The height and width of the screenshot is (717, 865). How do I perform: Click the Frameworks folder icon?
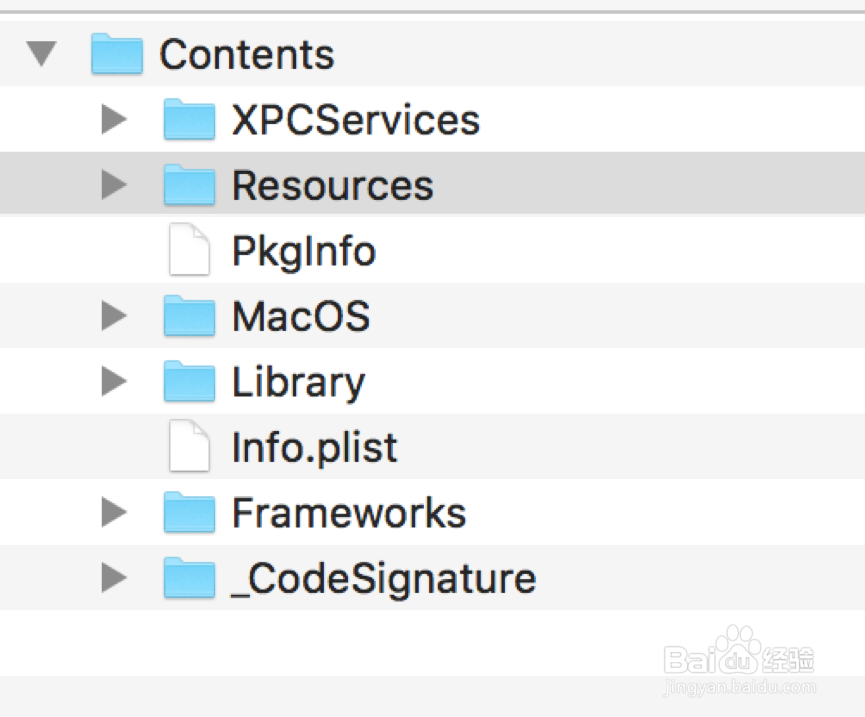[x=189, y=514]
